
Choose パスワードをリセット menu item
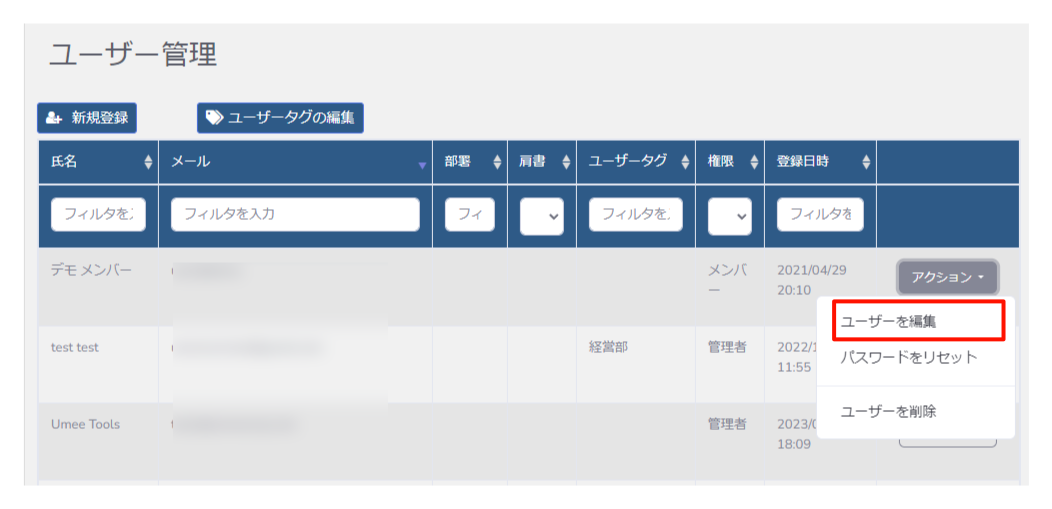pos(908,357)
